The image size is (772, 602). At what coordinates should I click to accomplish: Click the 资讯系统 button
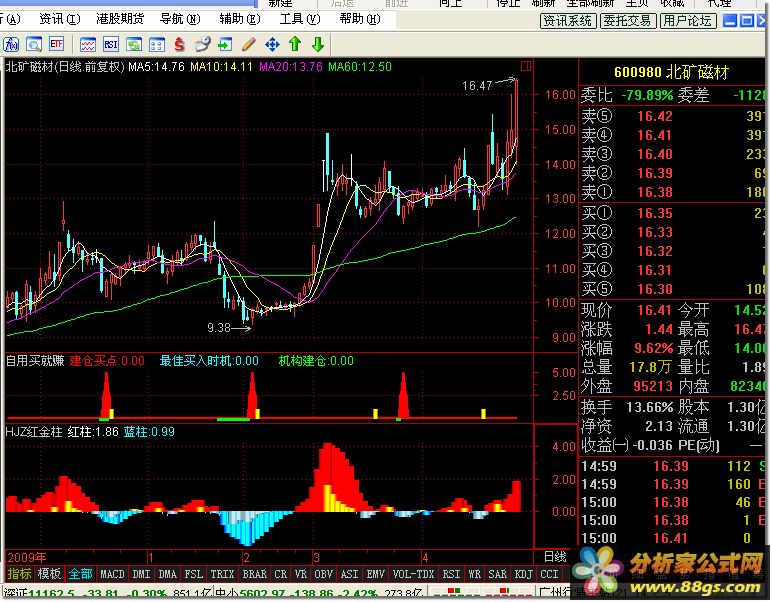coord(568,21)
